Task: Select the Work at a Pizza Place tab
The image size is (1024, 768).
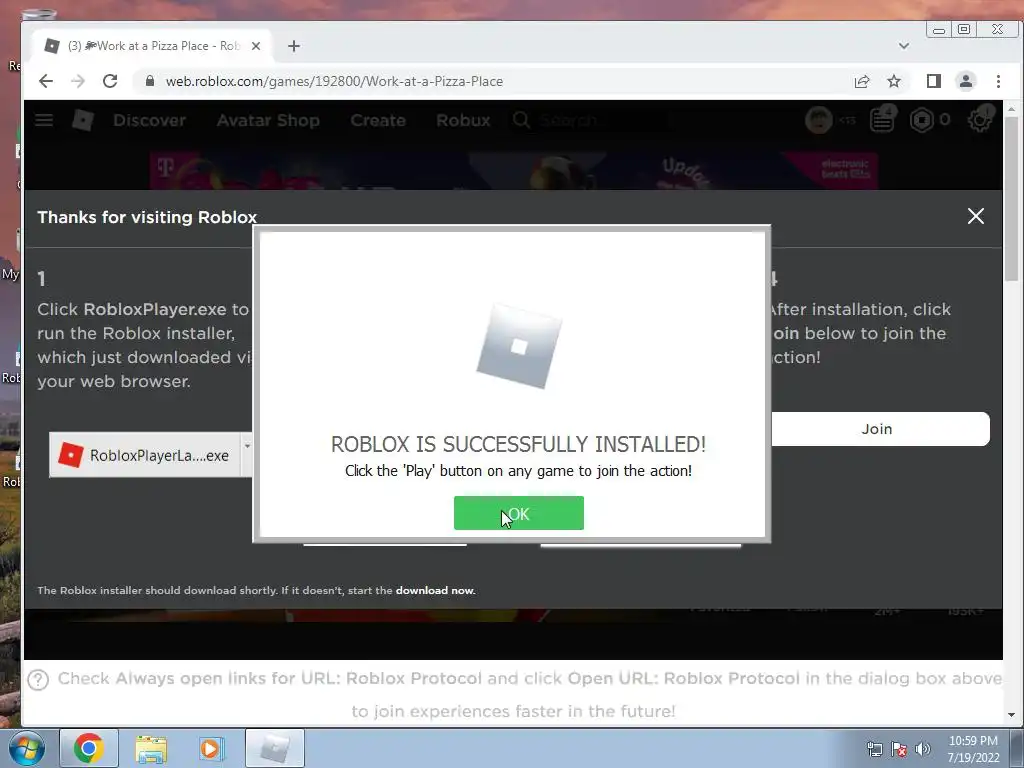Action: 152,46
